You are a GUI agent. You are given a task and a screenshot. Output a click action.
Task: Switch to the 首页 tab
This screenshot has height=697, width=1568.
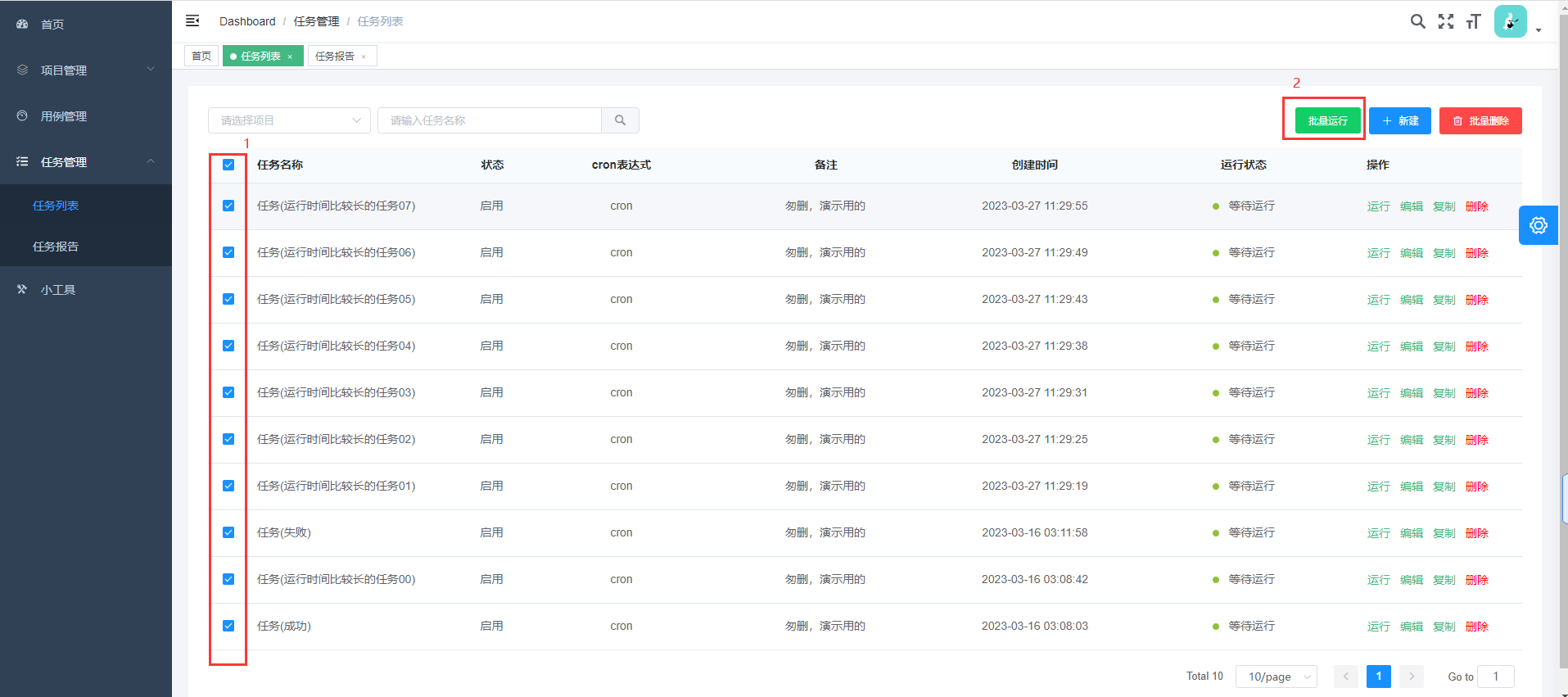tap(201, 57)
